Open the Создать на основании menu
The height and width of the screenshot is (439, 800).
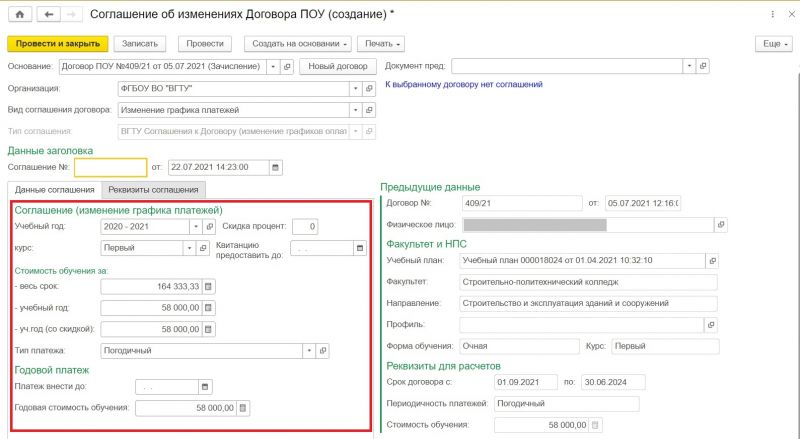click(298, 44)
